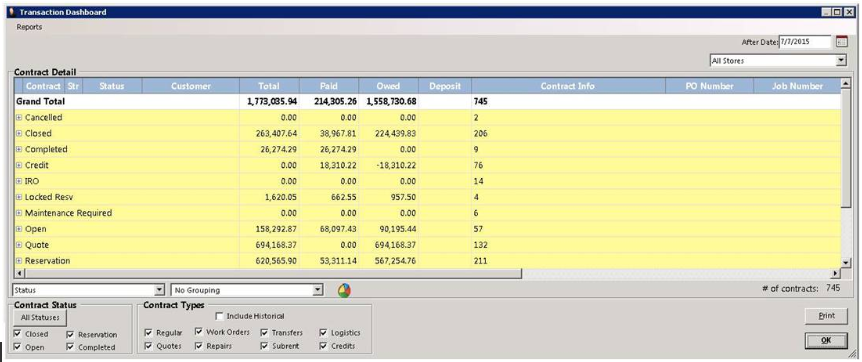Screen dimensions: 862x362
Task: Click the Transaction Dashboard title bar icon
Action: click(x=12, y=12)
